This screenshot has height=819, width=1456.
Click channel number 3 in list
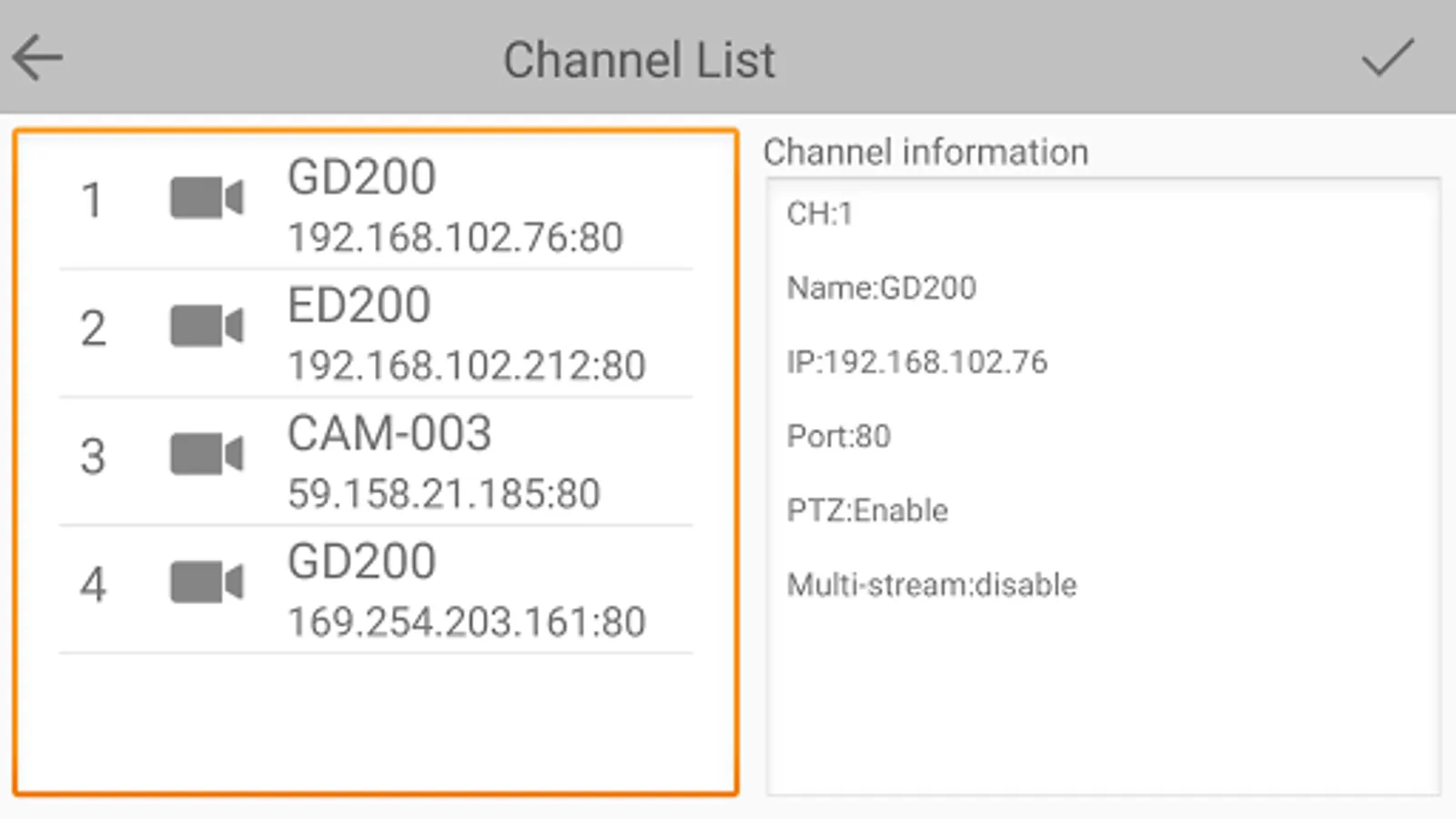click(x=93, y=457)
